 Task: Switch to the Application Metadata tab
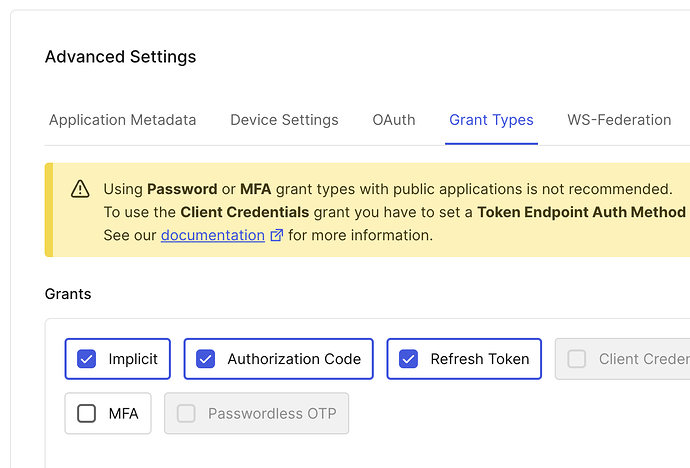(122, 120)
